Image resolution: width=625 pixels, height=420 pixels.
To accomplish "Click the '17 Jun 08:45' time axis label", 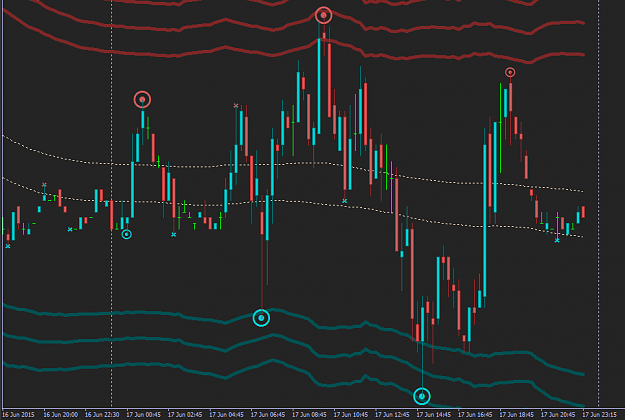I will pyautogui.click(x=309, y=415).
